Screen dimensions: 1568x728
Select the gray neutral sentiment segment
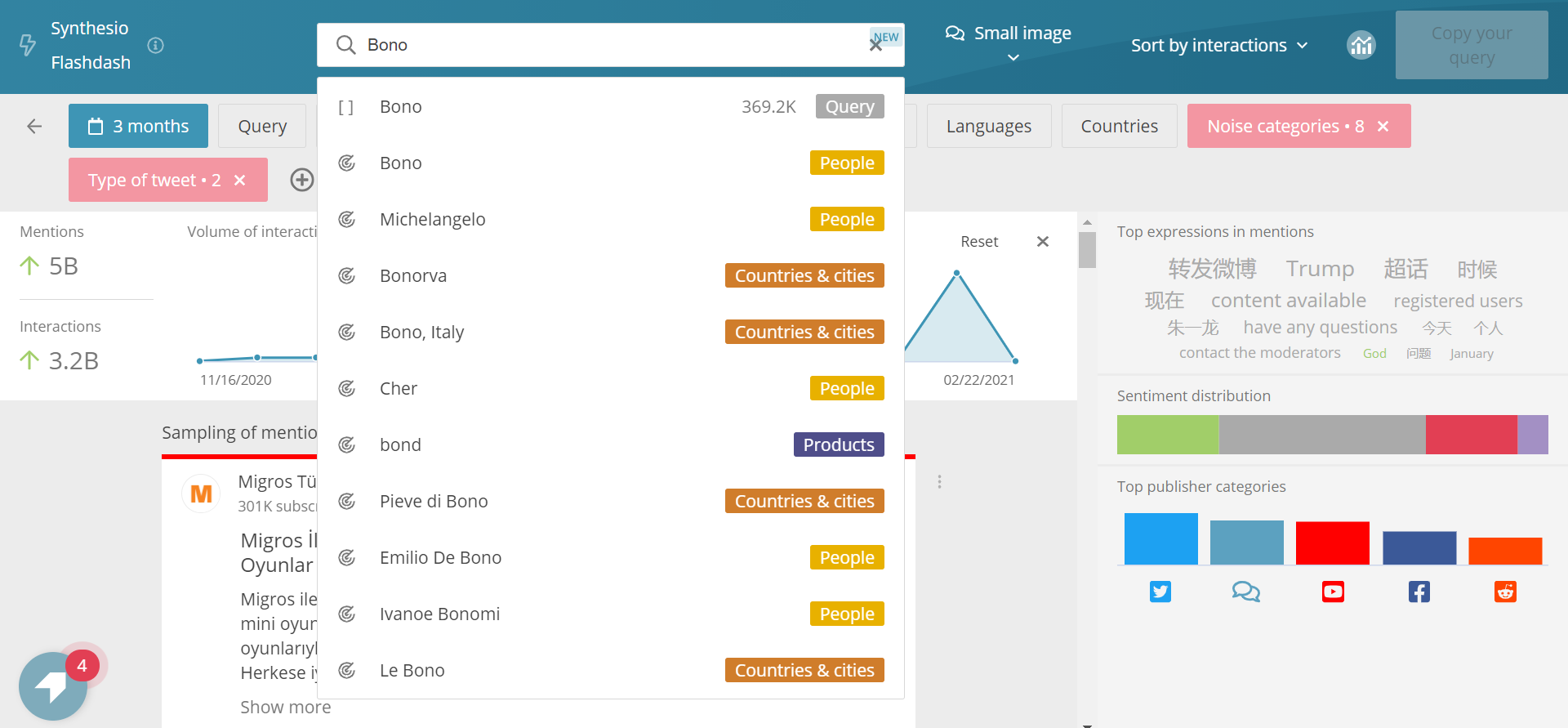coord(1322,435)
